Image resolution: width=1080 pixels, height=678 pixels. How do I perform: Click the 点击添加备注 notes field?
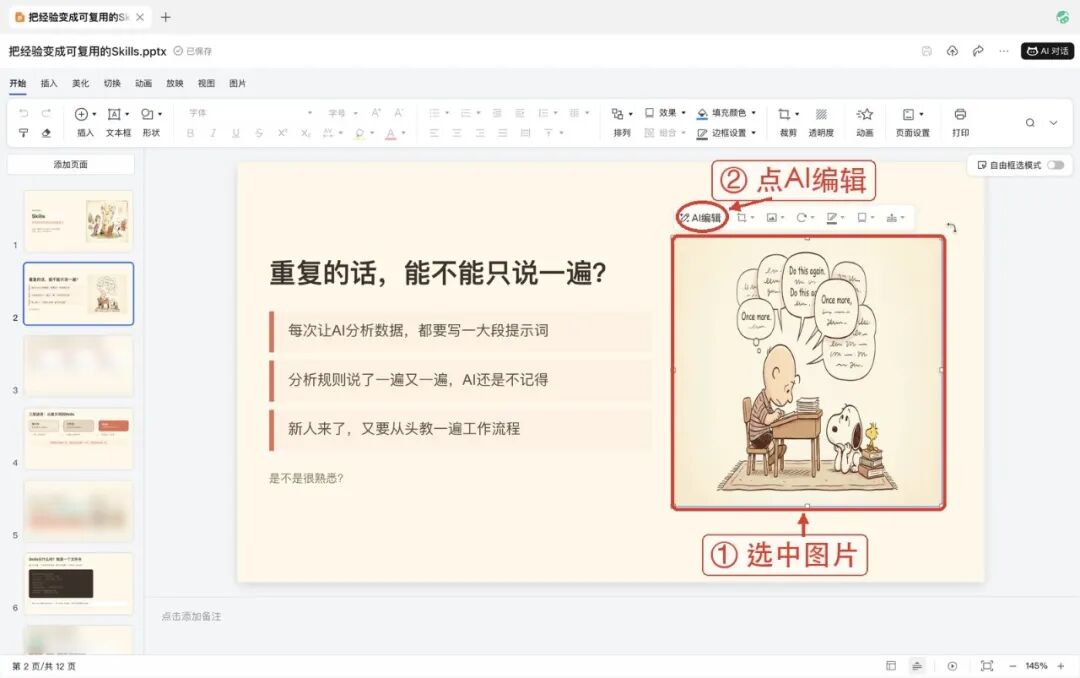[191, 617]
